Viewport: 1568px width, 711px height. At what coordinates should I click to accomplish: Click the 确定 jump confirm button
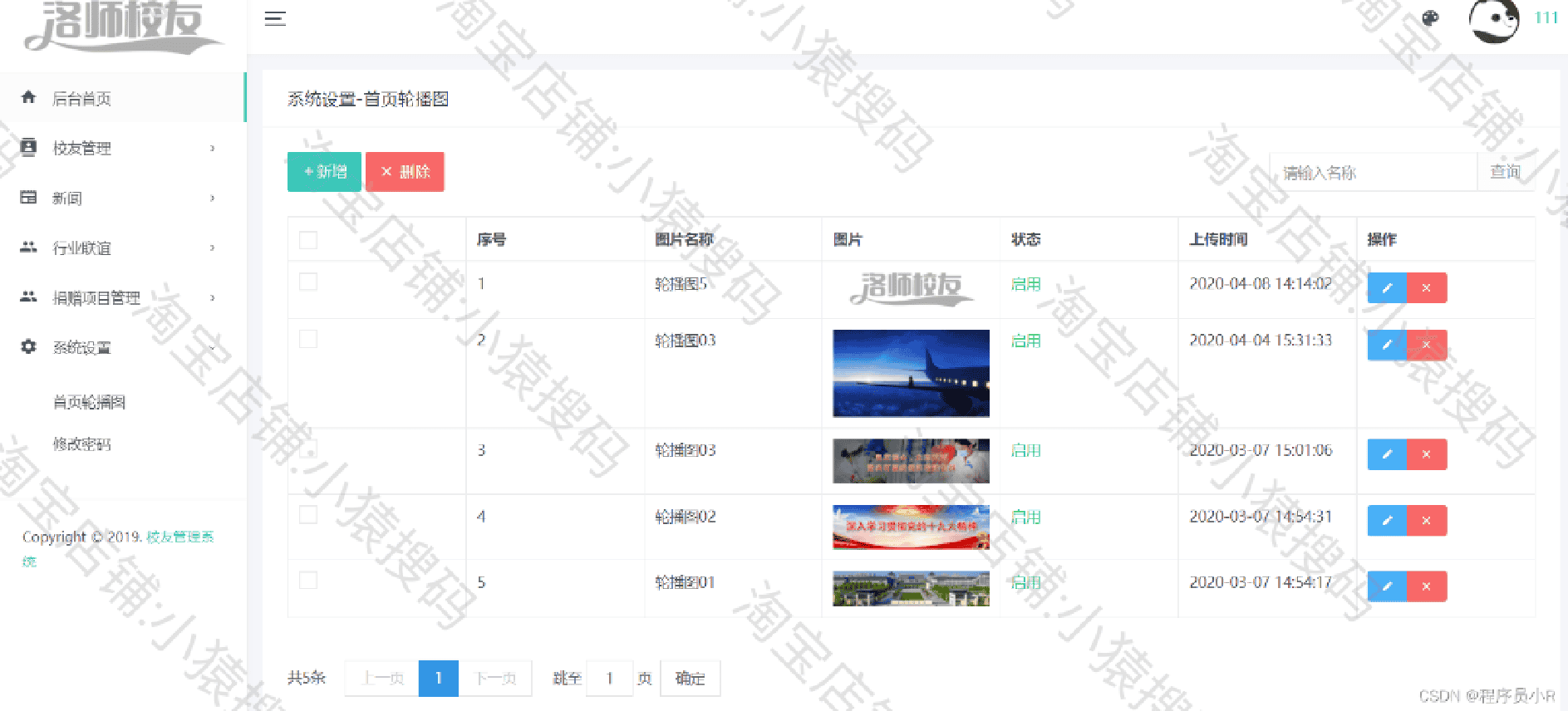[690, 679]
